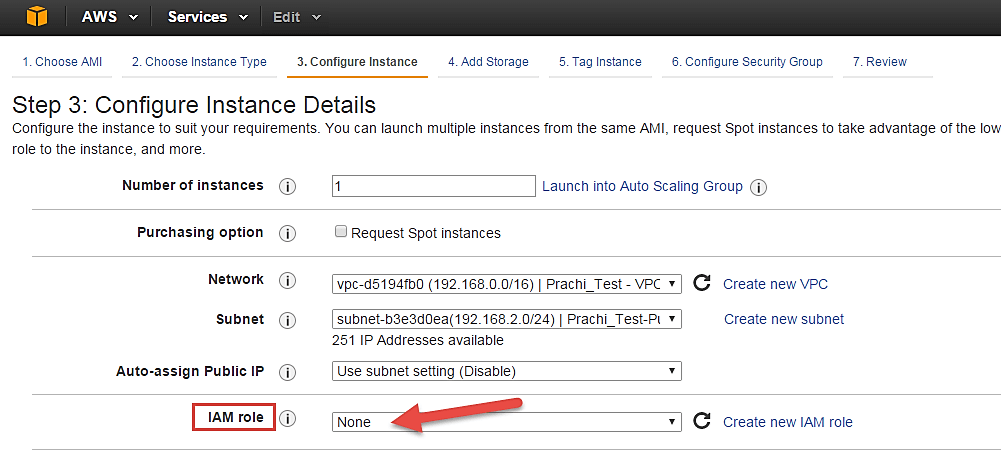Click info icon after Launch into Auto Scaling Group
This screenshot has width=1001, height=452.
pos(758,187)
